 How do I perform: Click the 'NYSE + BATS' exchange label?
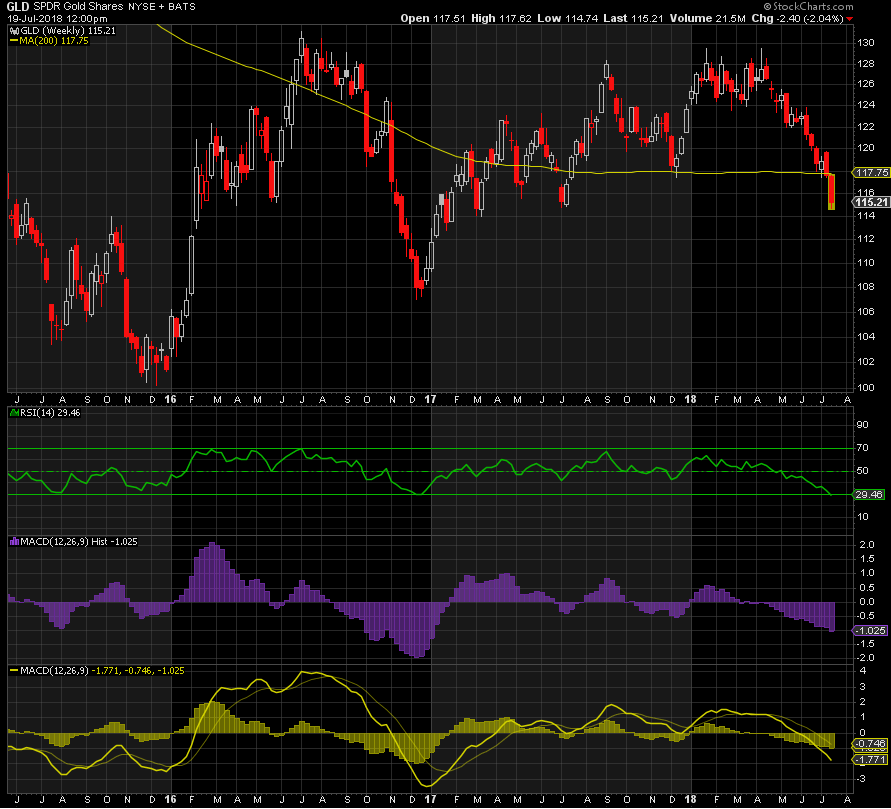[x=161, y=7]
